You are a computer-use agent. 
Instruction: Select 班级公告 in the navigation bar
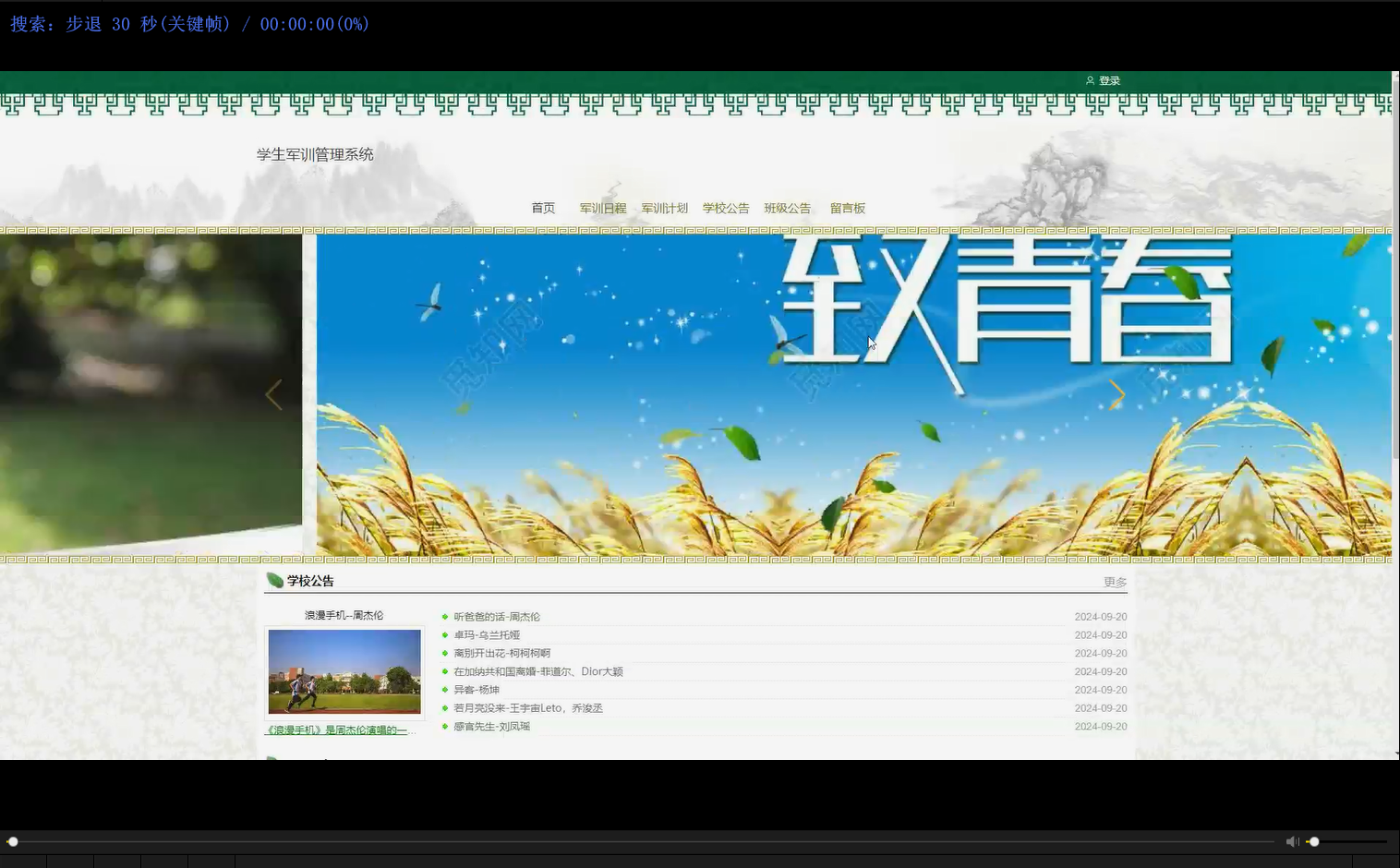(788, 208)
